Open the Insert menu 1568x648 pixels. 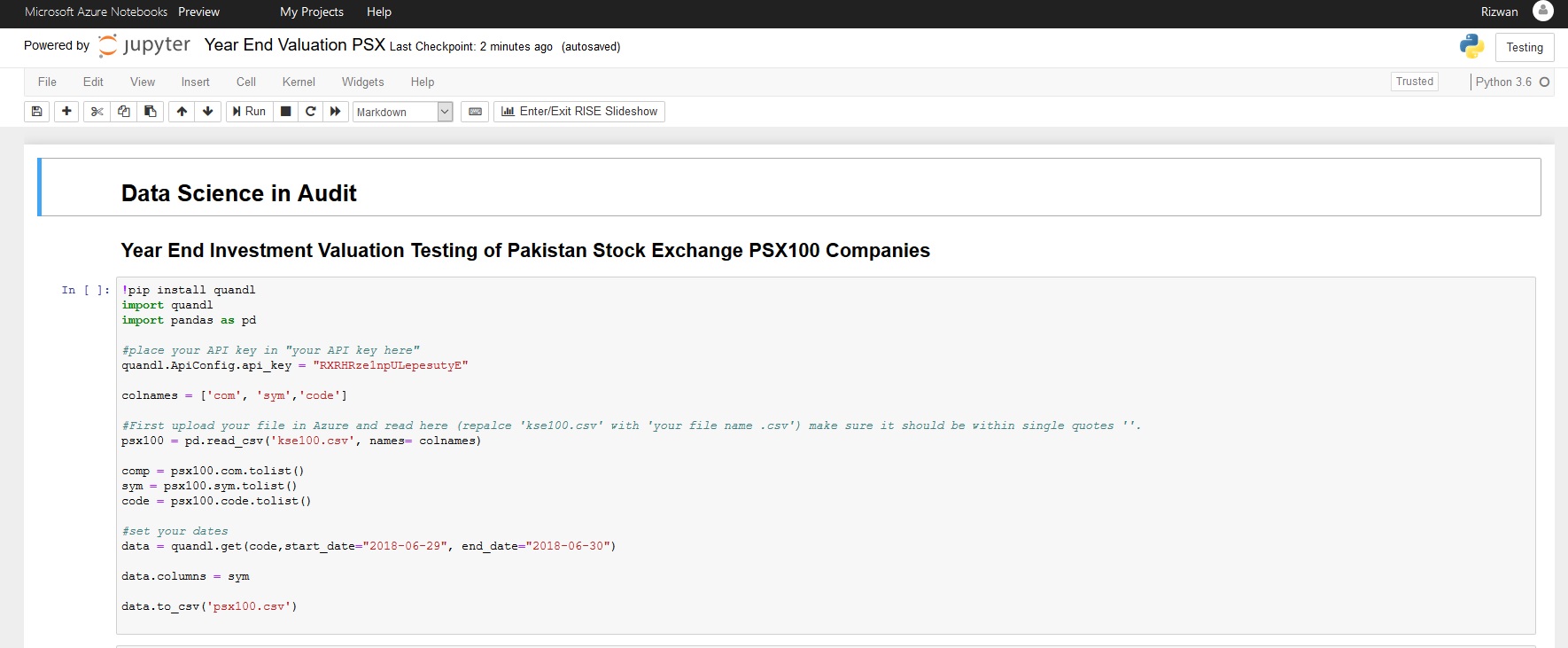[195, 82]
